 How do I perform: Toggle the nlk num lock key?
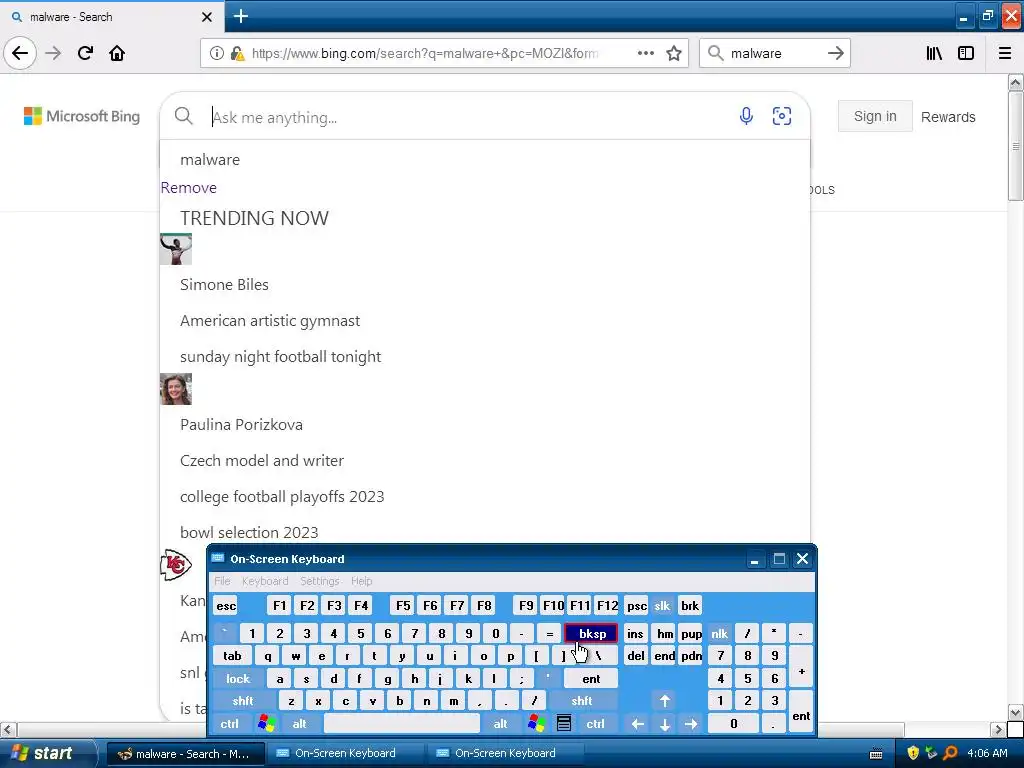point(720,633)
